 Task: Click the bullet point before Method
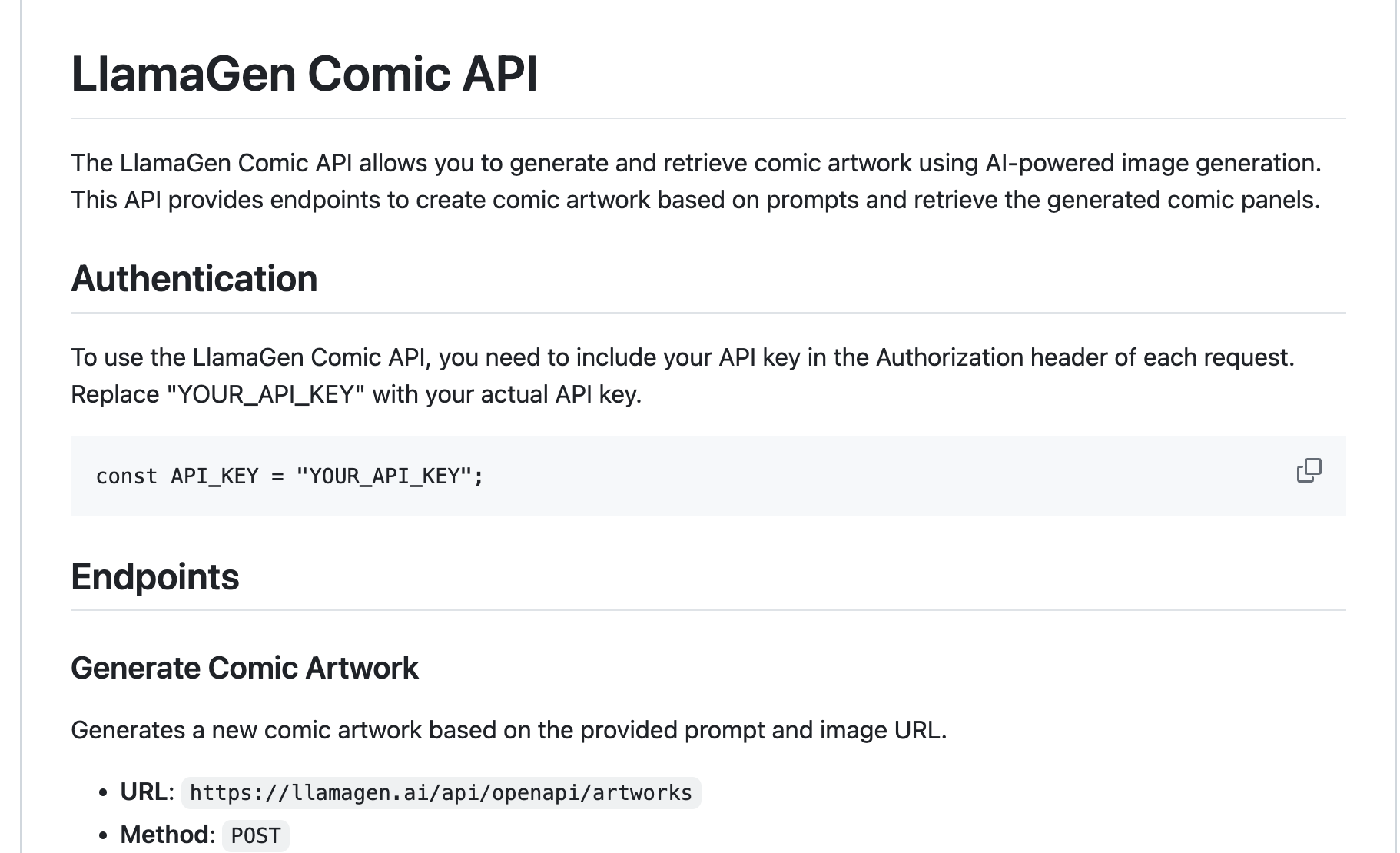[x=103, y=836]
